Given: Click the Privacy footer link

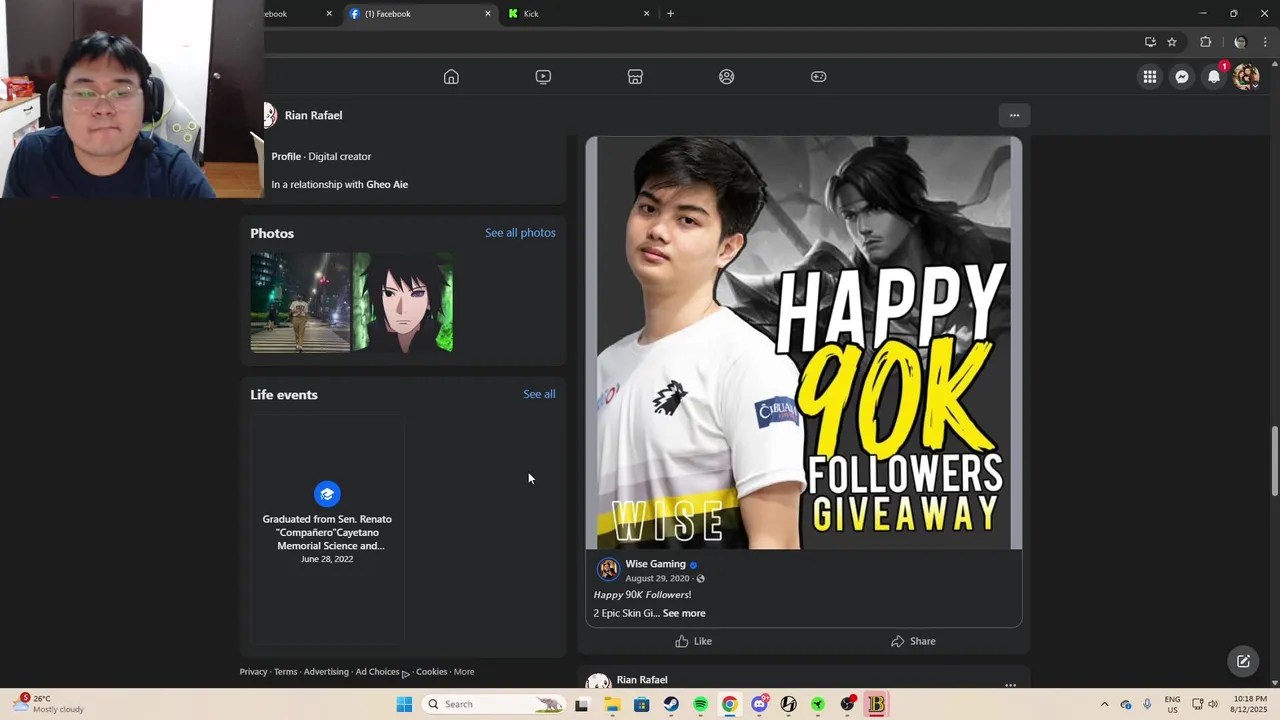Looking at the screenshot, I should (253, 672).
